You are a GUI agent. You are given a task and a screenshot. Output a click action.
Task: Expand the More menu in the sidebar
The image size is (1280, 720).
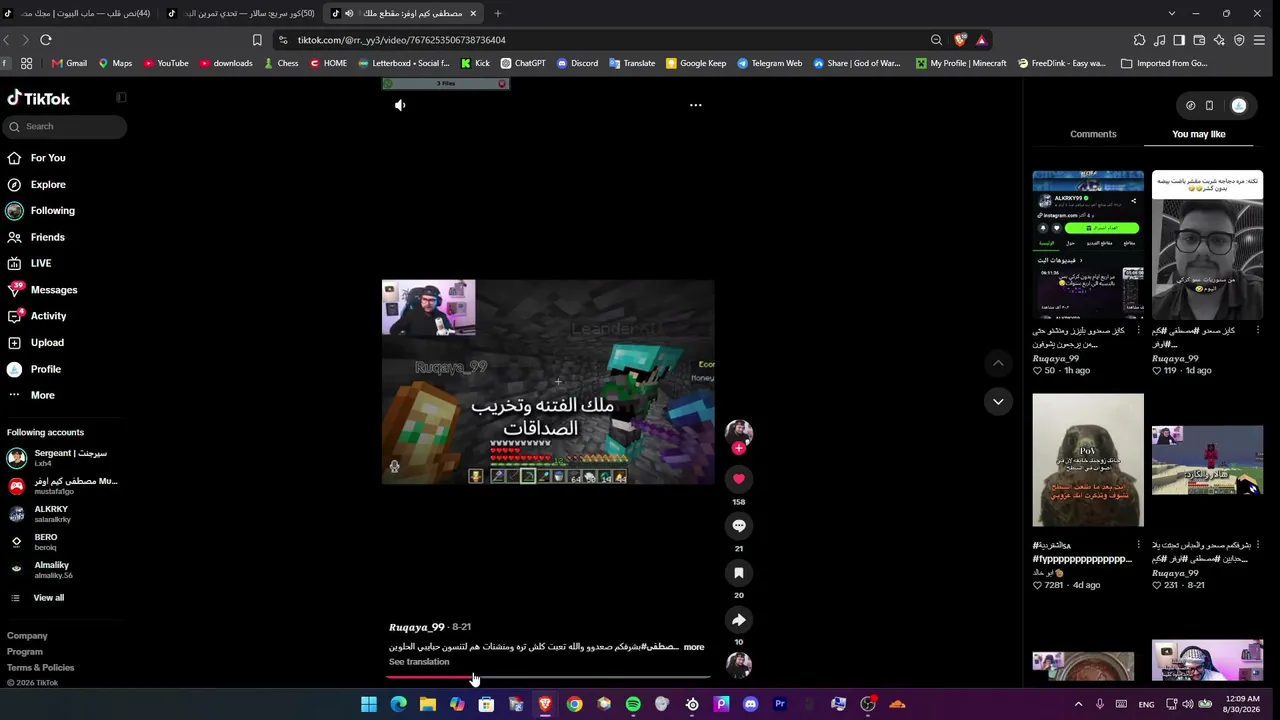coord(42,395)
